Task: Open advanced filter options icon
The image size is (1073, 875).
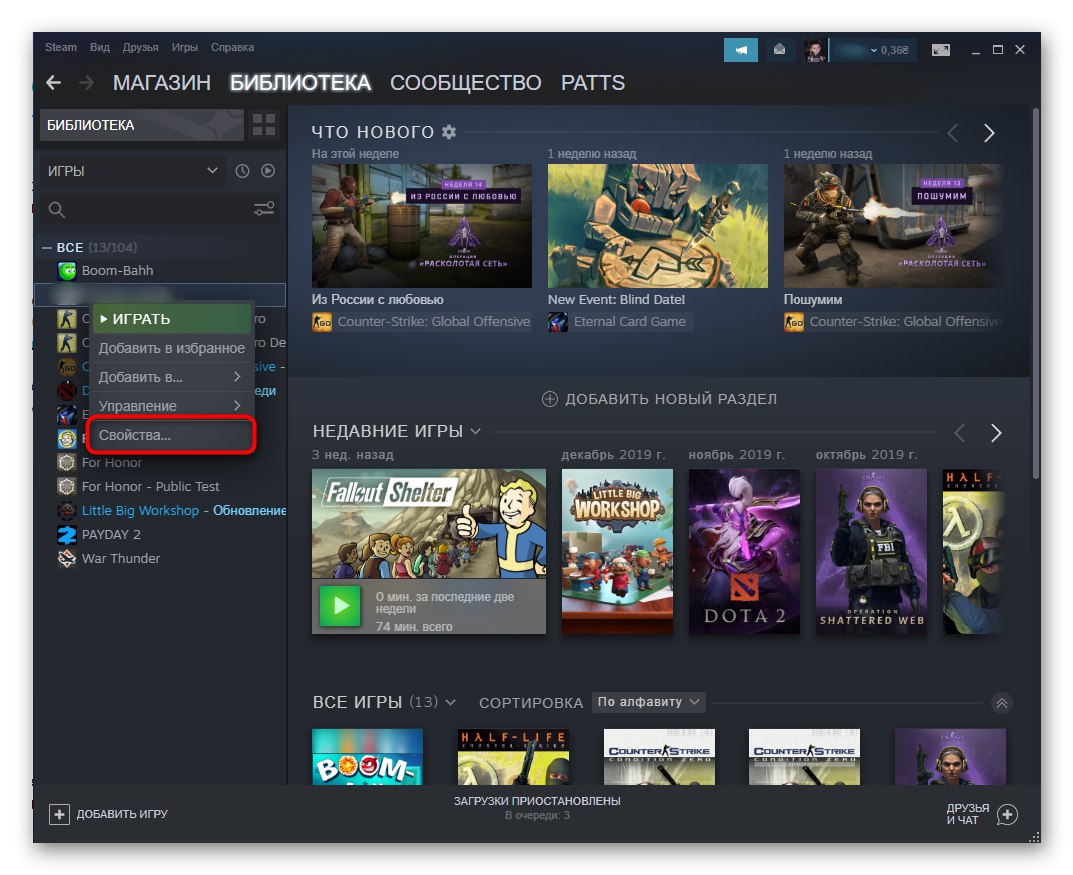Action: [264, 209]
